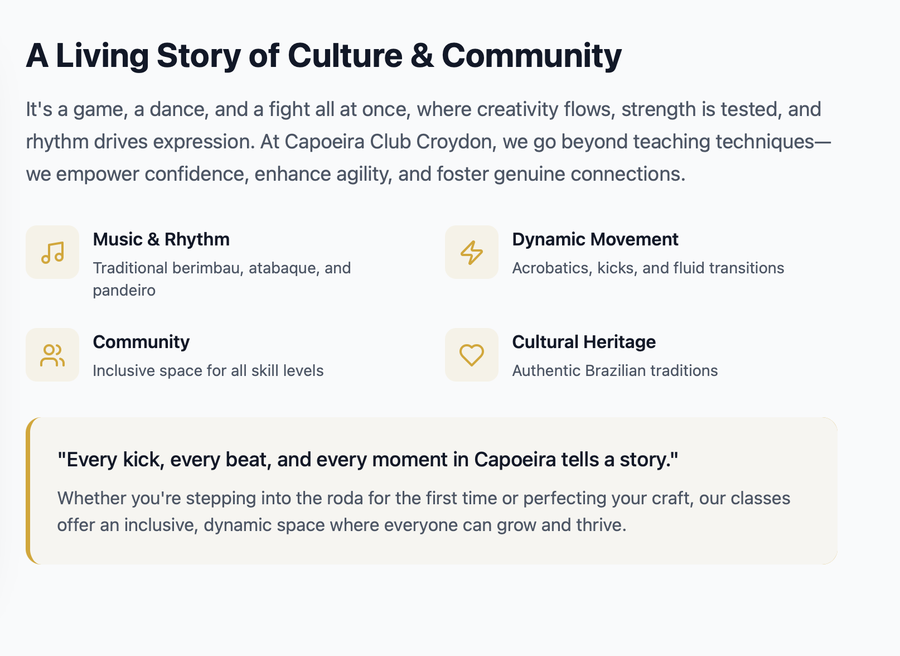The image size is (900, 656).
Task: Select the Music & Rhythm heading
Action: [161, 239]
